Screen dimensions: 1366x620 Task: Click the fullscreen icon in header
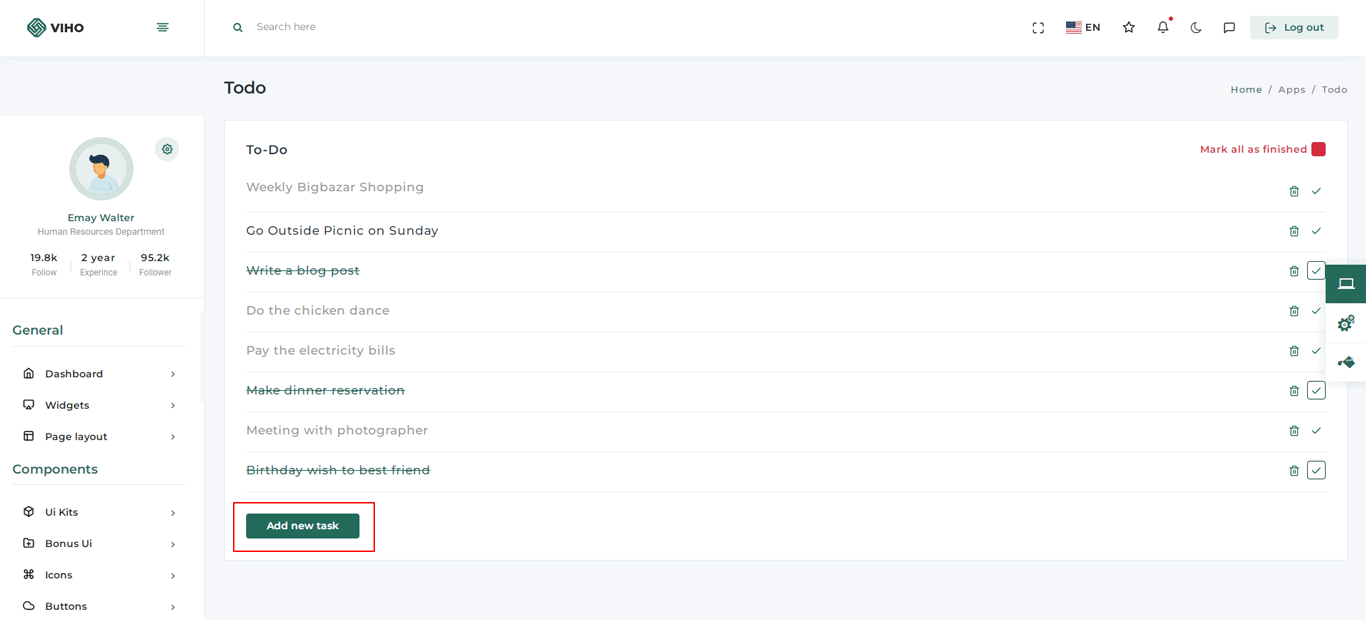tap(1038, 28)
